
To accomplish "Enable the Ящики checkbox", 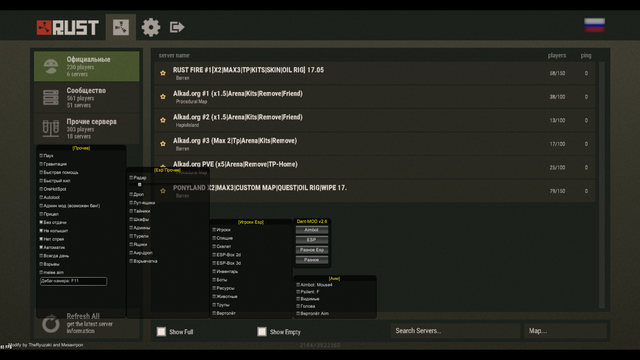I will coord(131,244).
